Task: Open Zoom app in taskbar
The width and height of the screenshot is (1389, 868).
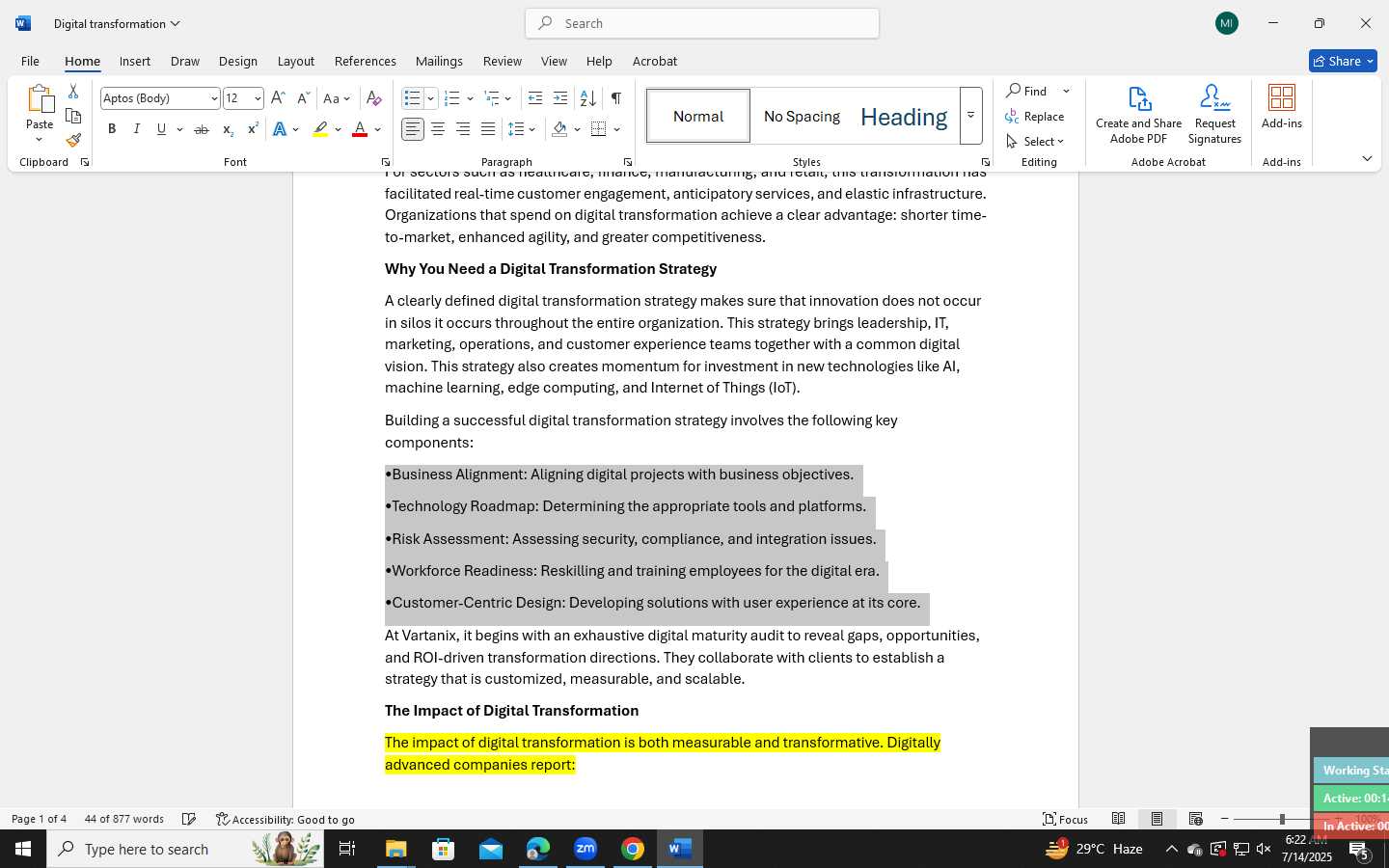Action: click(586, 849)
